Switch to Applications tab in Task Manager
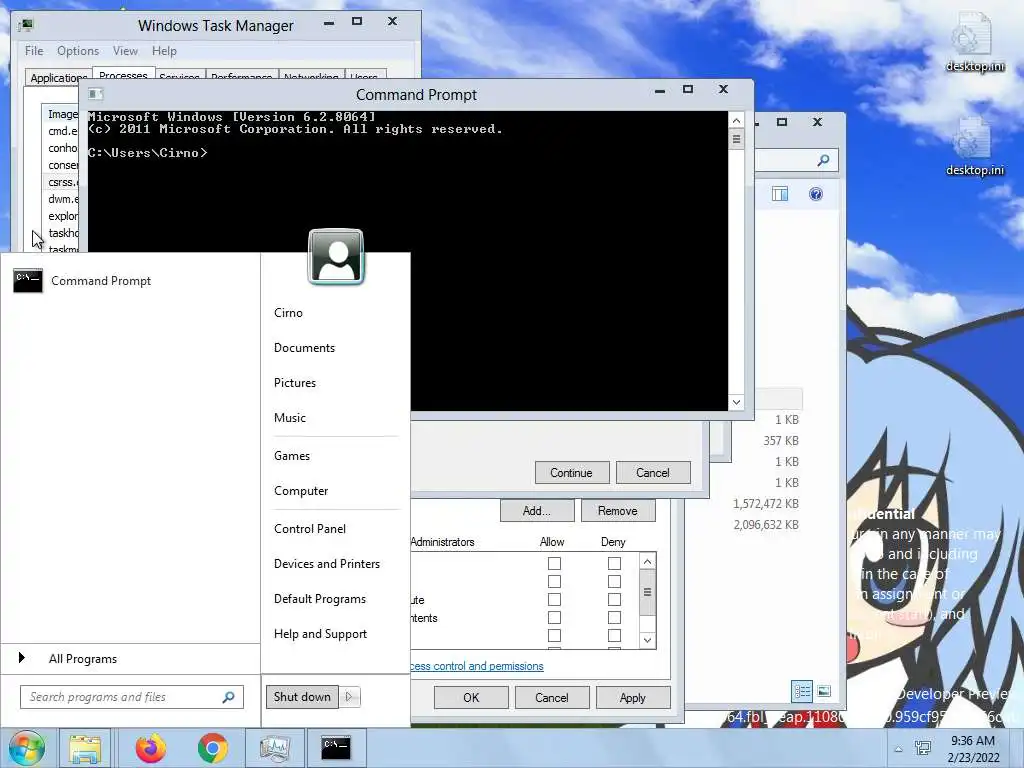1024x768 pixels. click(x=58, y=77)
